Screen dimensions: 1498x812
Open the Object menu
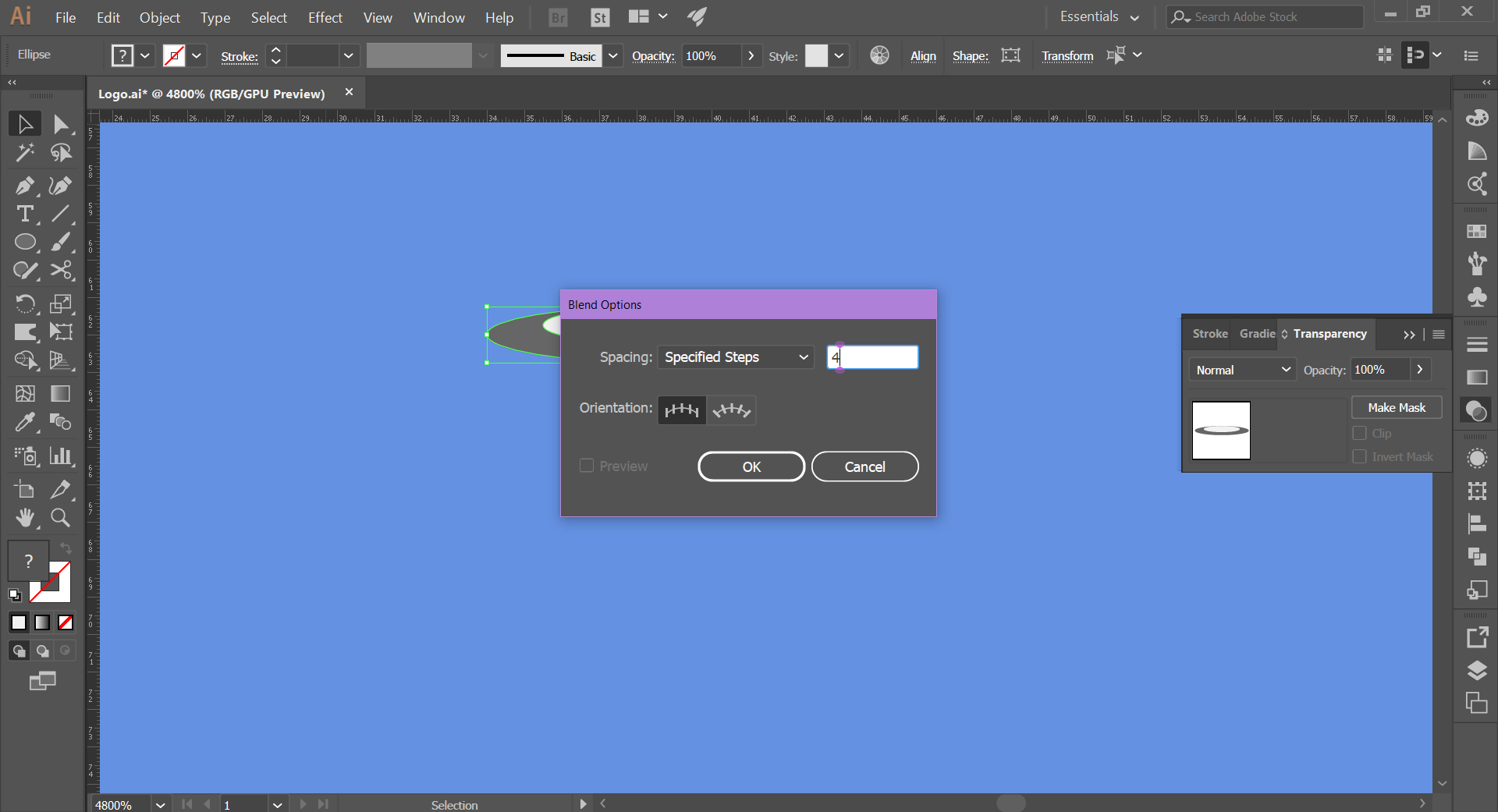pos(160,17)
